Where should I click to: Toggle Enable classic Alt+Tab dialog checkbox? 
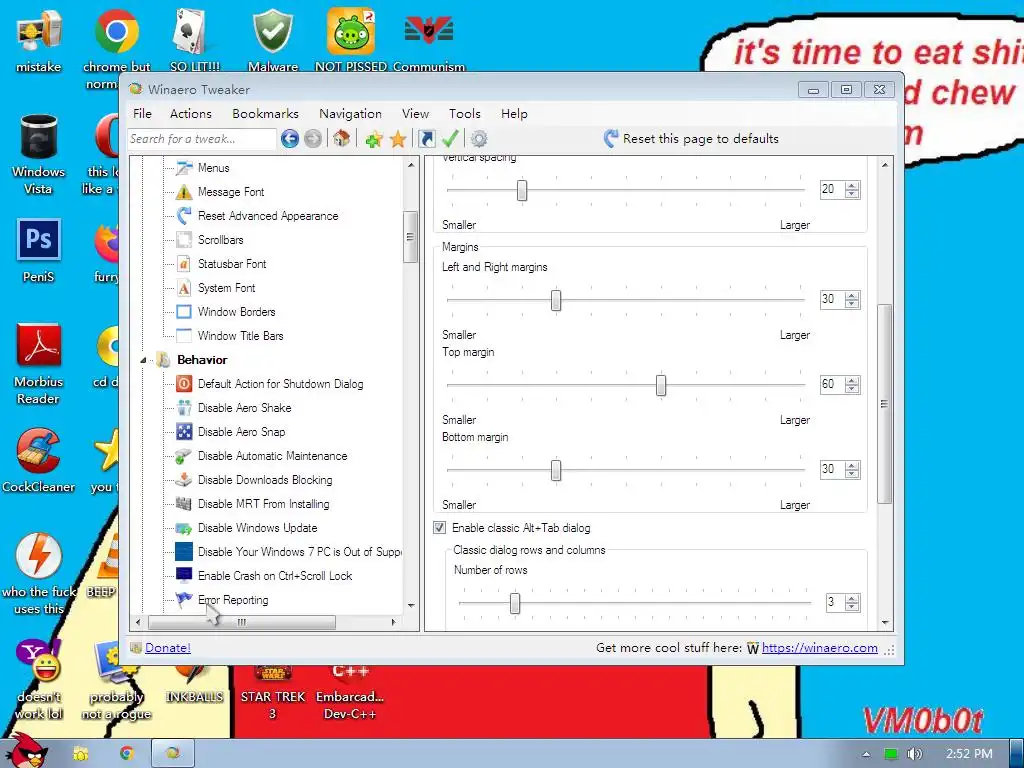(x=440, y=528)
